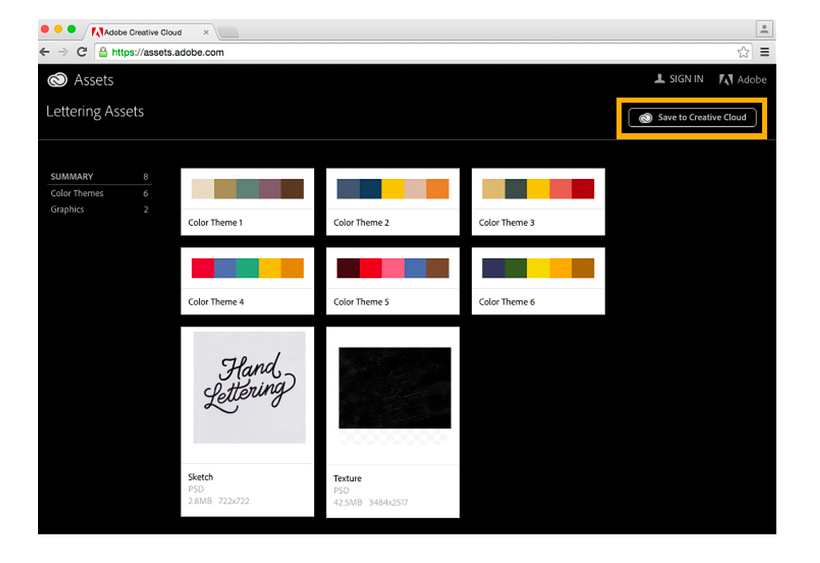
Task: Open a new browser tab
Action: point(228,32)
